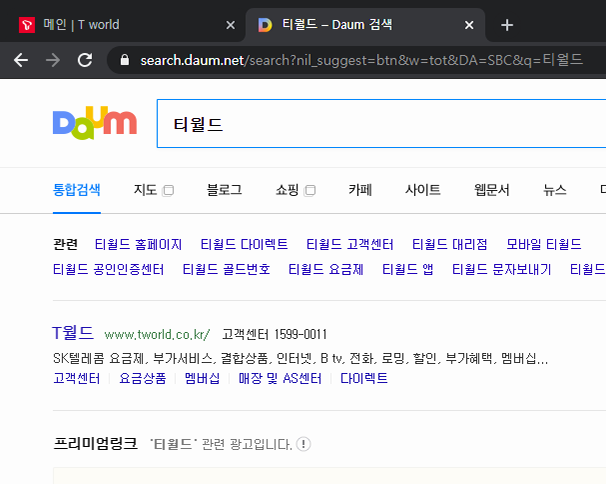Image resolution: width=606 pixels, height=484 pixels.
Task: Click the T world tab favicon
Action: click(27, 25)
